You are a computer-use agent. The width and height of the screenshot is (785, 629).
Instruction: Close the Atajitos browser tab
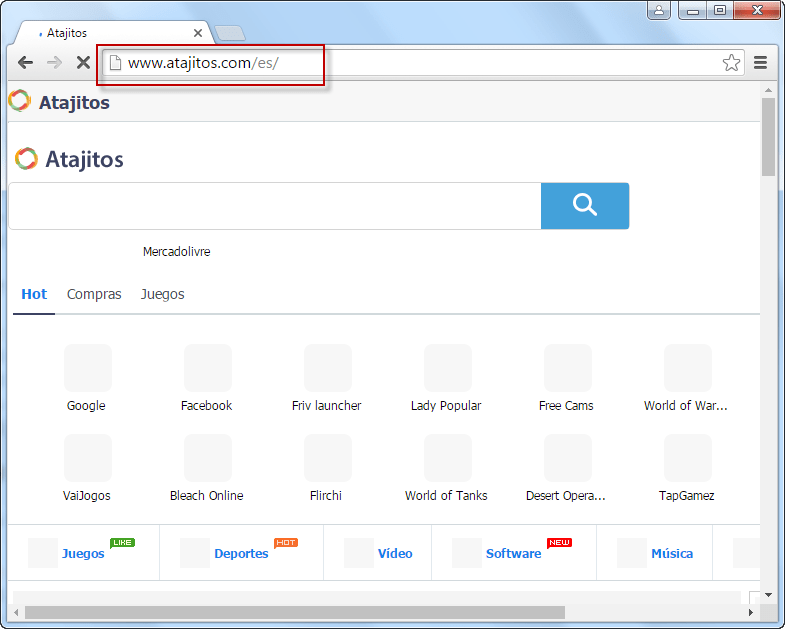pos(198,33)
